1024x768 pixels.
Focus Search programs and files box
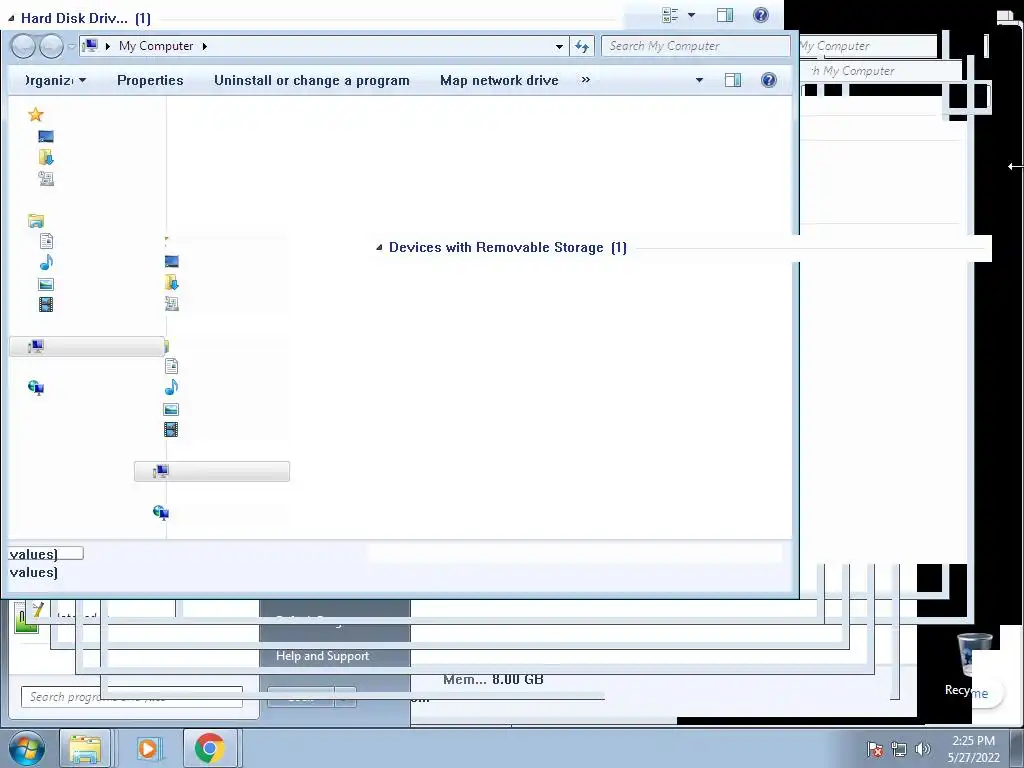[132, 697]
